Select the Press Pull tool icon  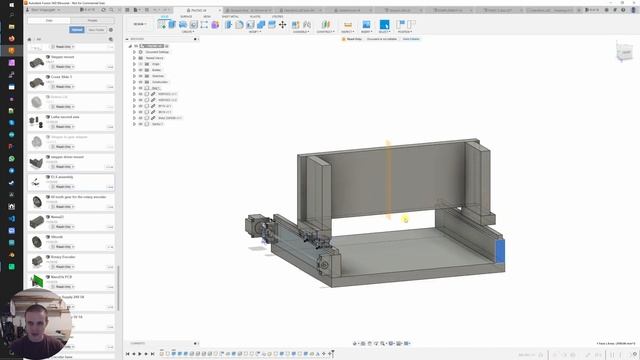pos(229,25)
